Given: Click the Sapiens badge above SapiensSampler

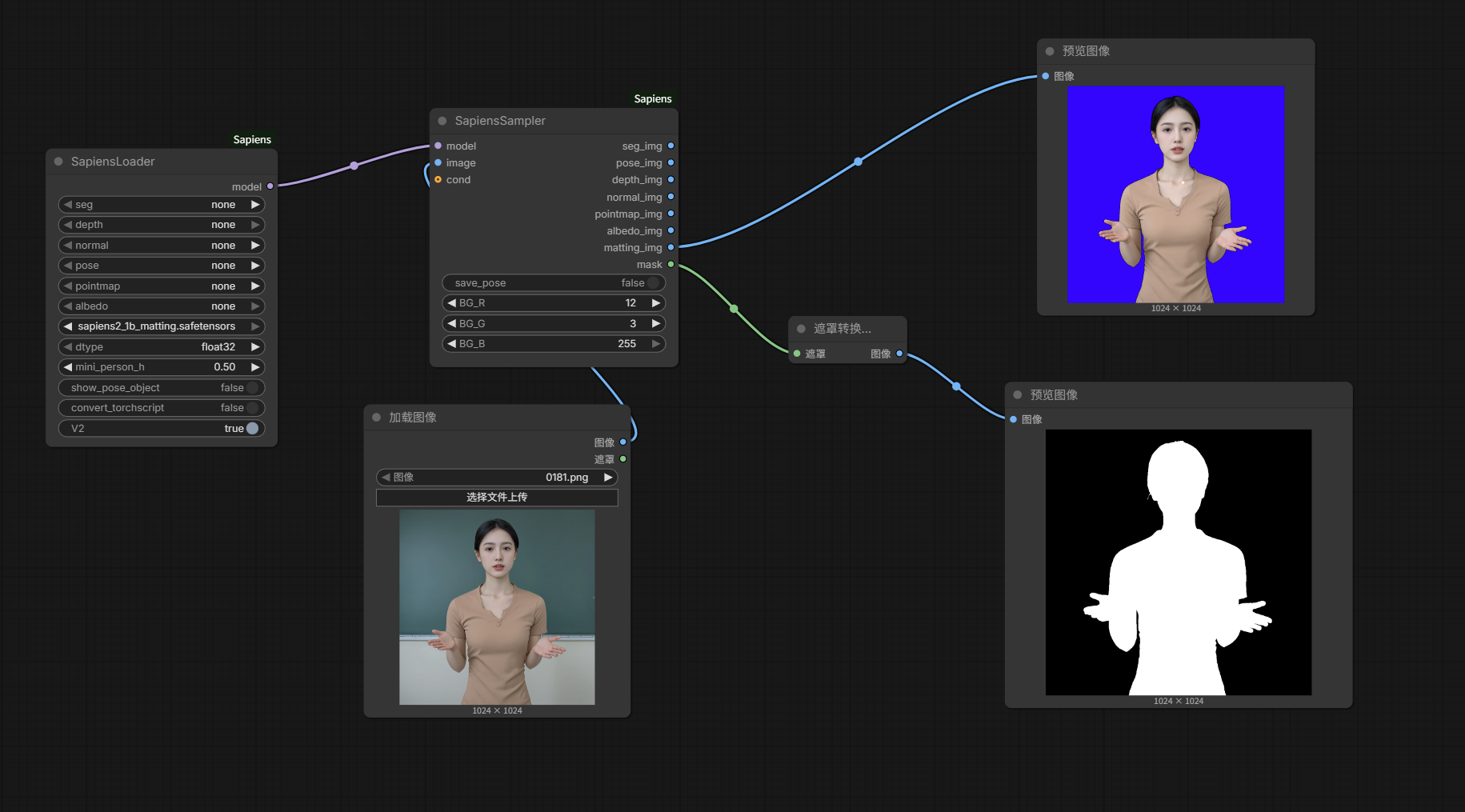Looking at the screenshot, I should point(653,98).
